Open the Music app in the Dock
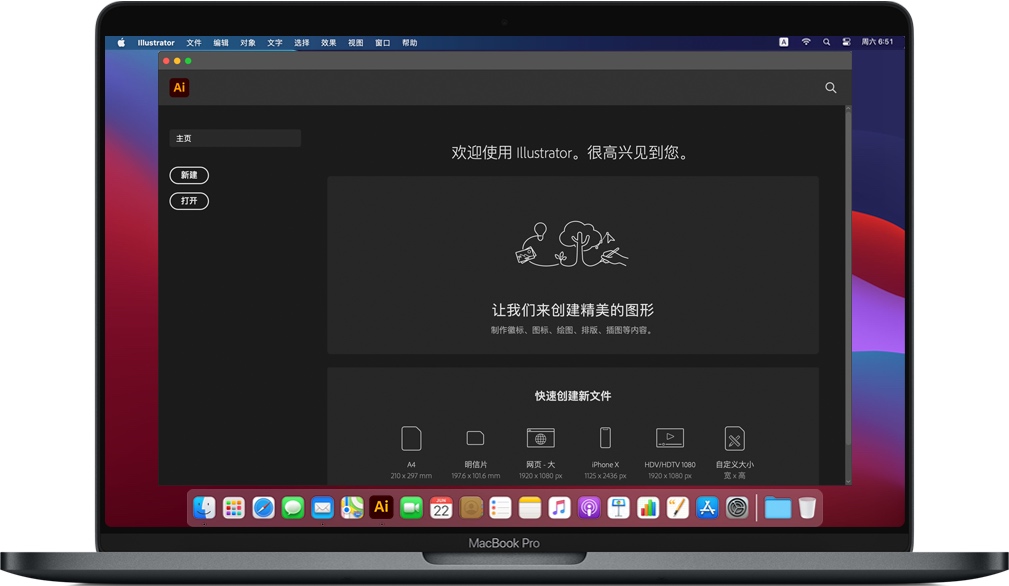Image resolution: width=1009 pixels, height=586 pixels. 559,507
